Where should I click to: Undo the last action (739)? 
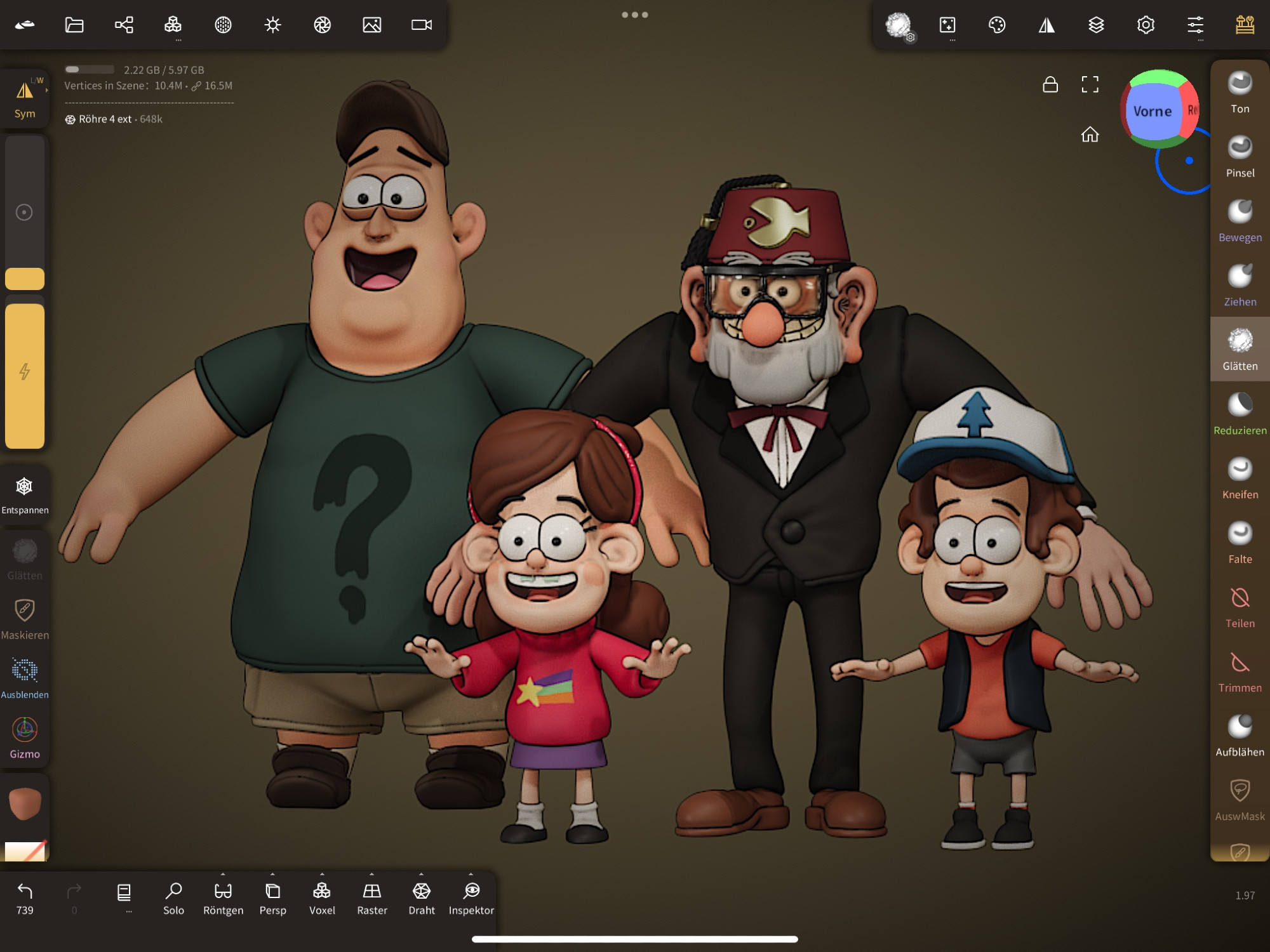click(25, 899)
